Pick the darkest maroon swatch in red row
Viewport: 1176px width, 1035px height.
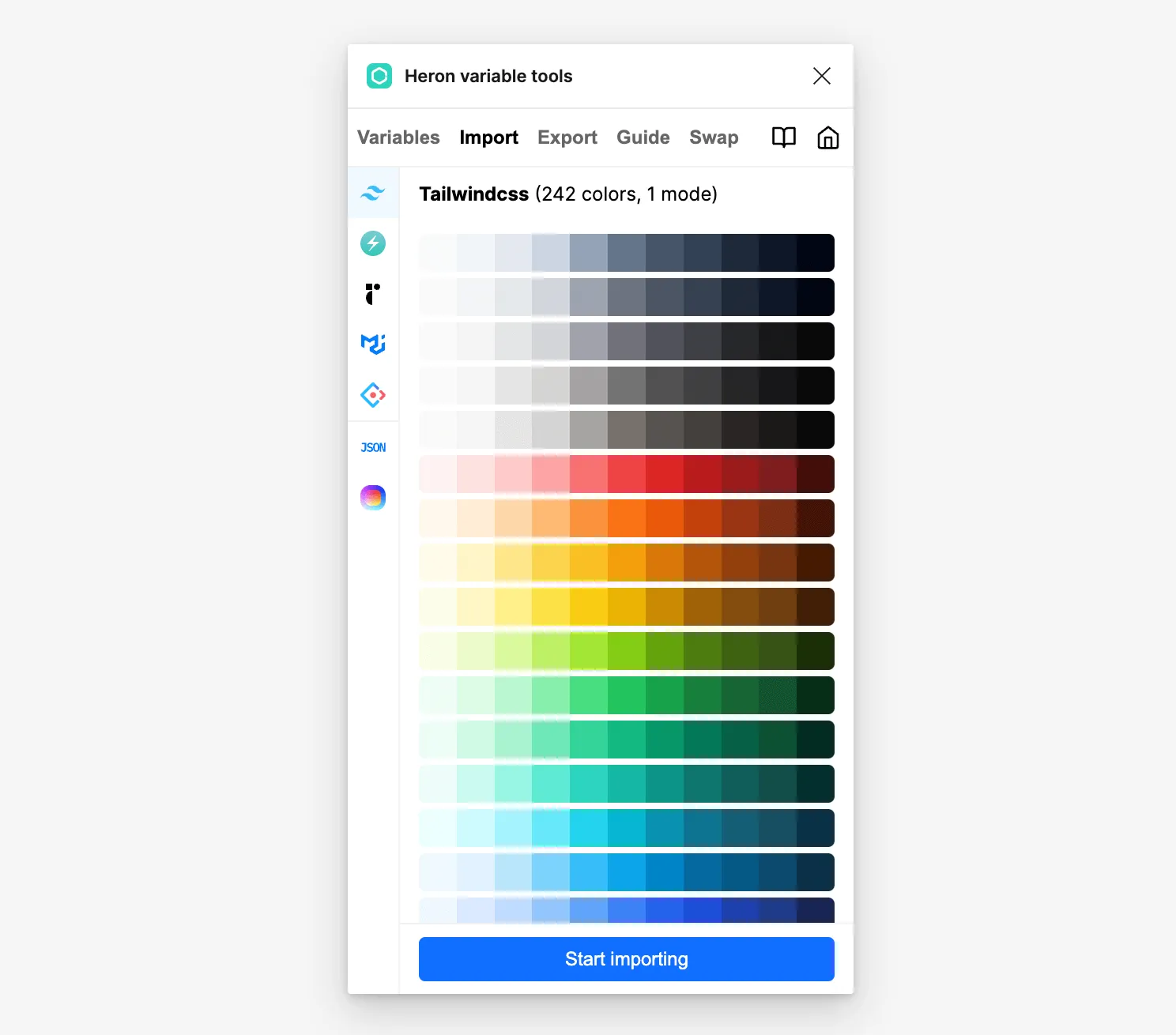[816, 474]
